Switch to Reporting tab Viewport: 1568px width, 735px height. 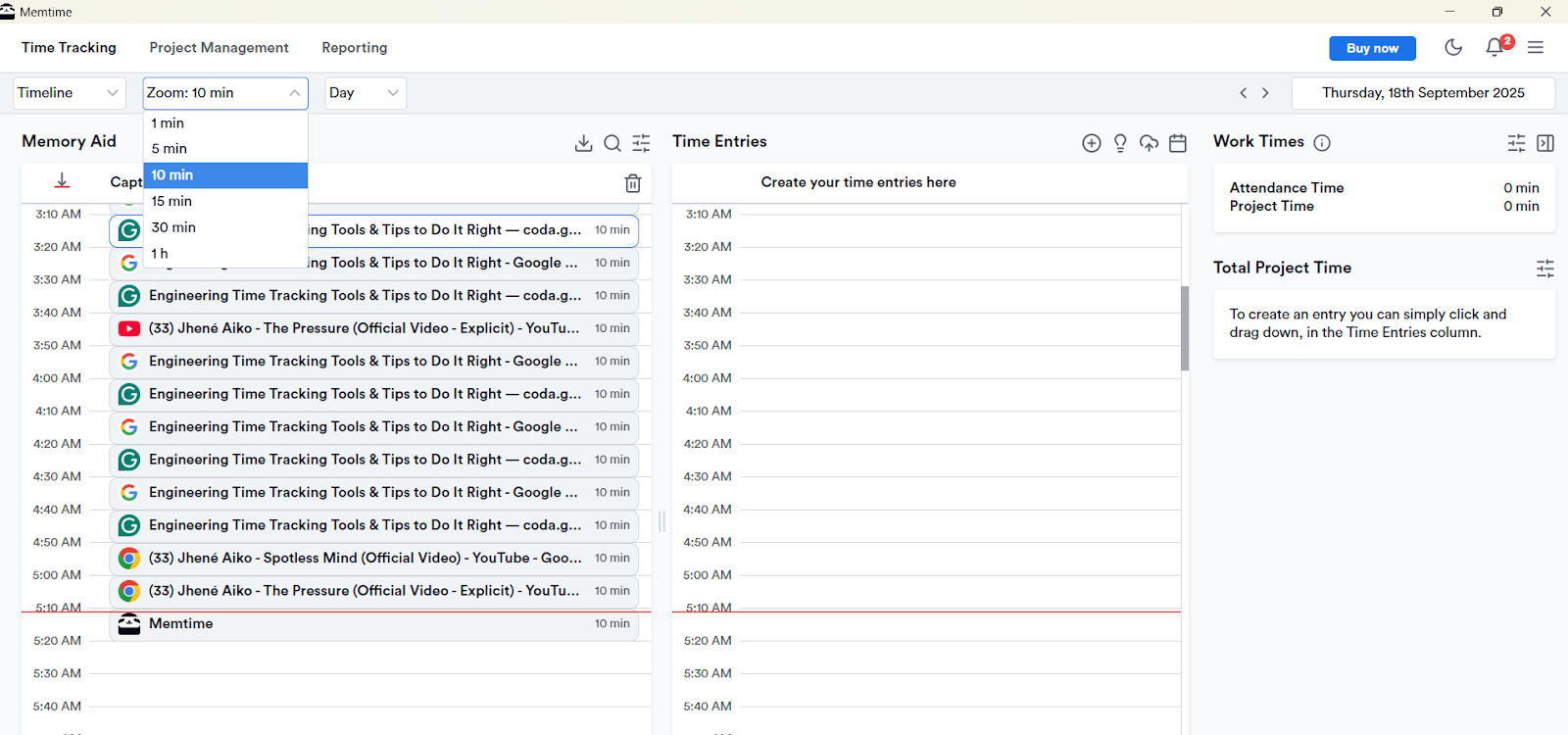coord(355,47)
